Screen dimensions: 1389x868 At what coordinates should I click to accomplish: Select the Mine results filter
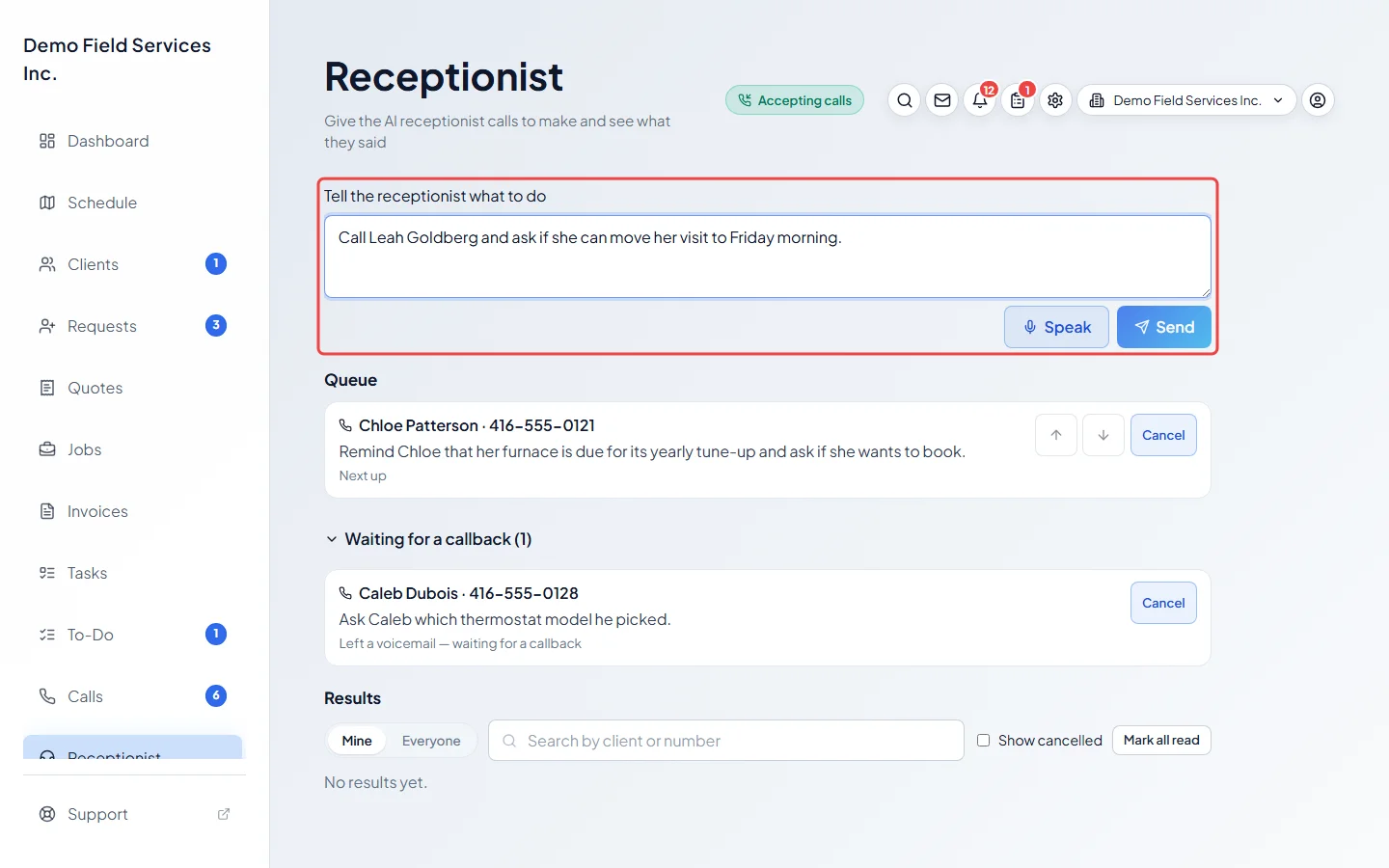click(357, 741)
